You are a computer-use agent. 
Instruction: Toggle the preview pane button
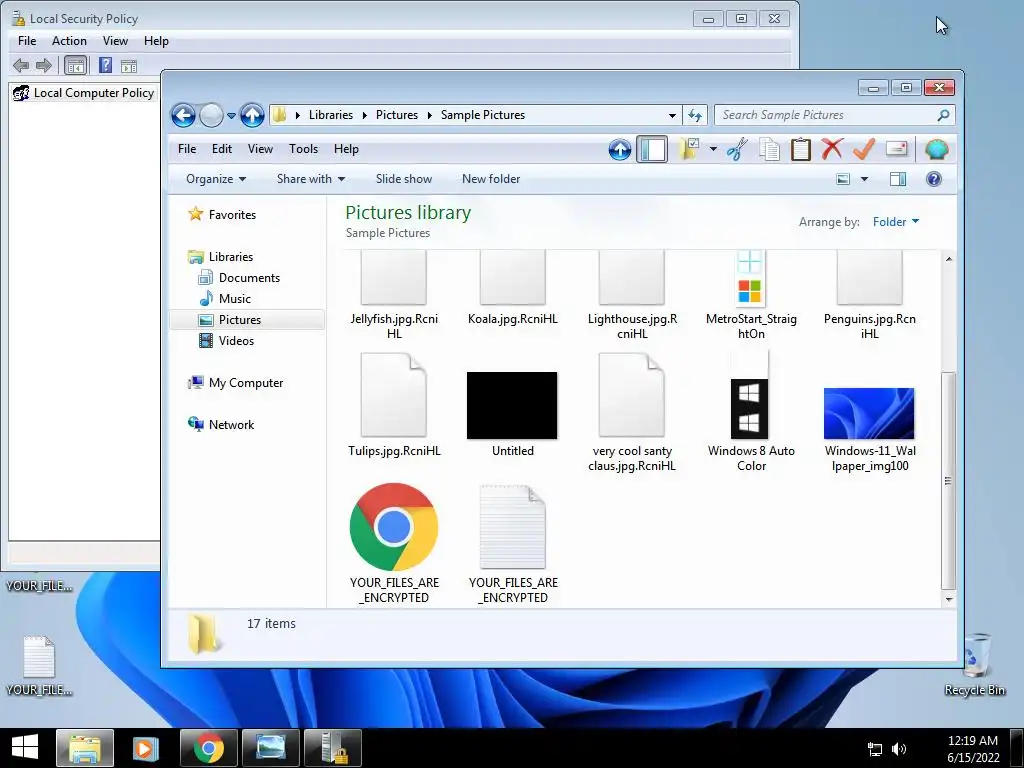(898, 179)
